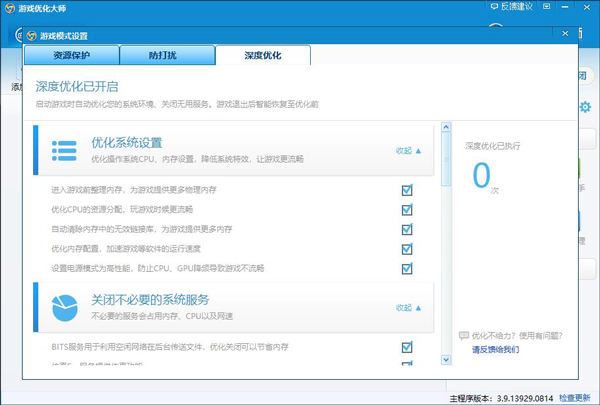Click the 关闭不必要的系统服务 pie chart icon
Screen dimensions: 600x405
(64, 305)
